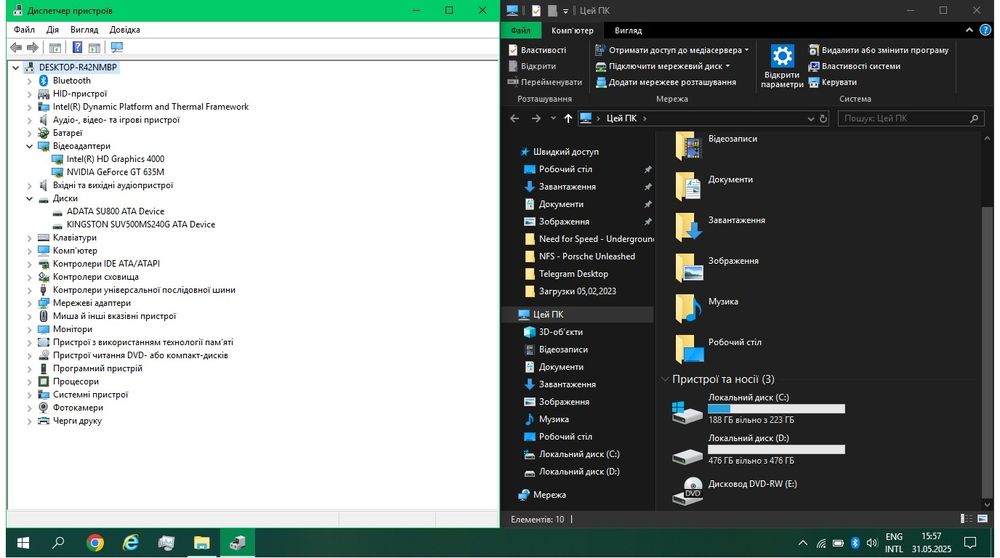Open Google Chrome from the taskbar
The image size is (1000, 558).
(95, 543)
